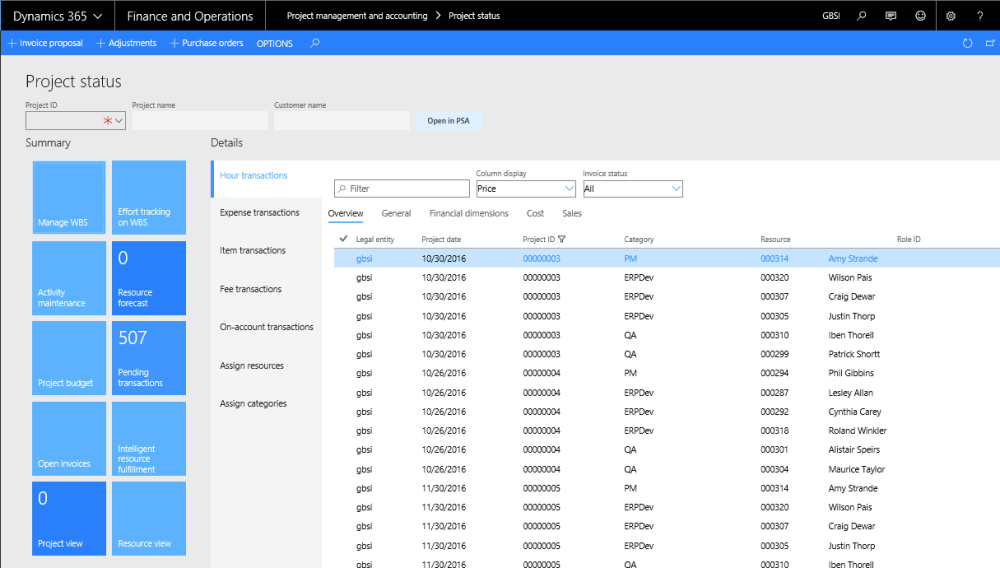This screenshot has height=568, width=1000.
Task: Click the grid Filter input field
Action: click(x=402, y=188)
